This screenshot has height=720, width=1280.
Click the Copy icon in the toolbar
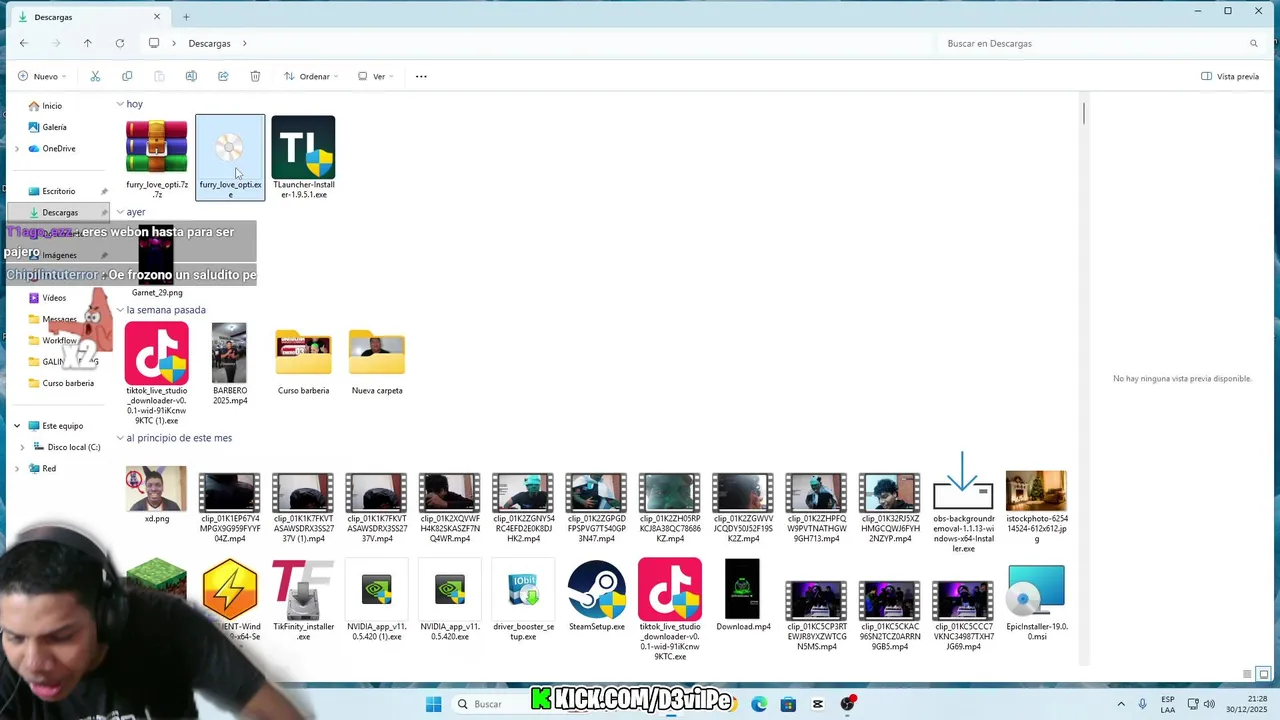[127, 76]
